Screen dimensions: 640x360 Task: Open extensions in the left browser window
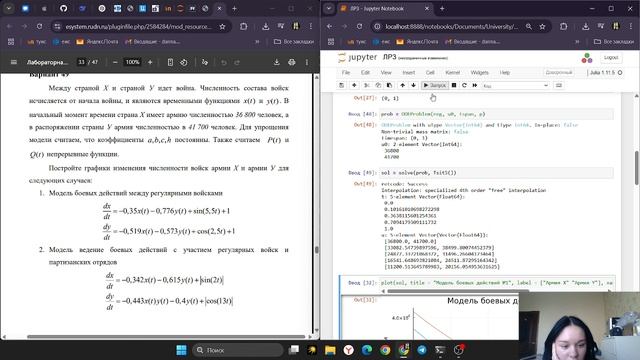pyautogui.click(x=244, y=26)
